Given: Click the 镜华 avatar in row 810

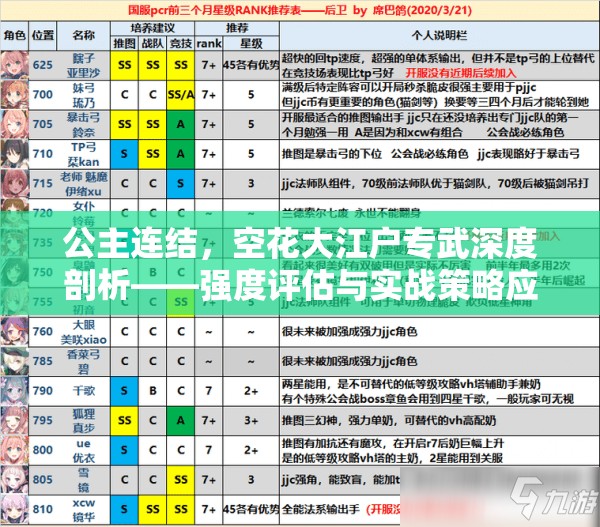Looking at the screenshot, I should click(x=15, y=509).
